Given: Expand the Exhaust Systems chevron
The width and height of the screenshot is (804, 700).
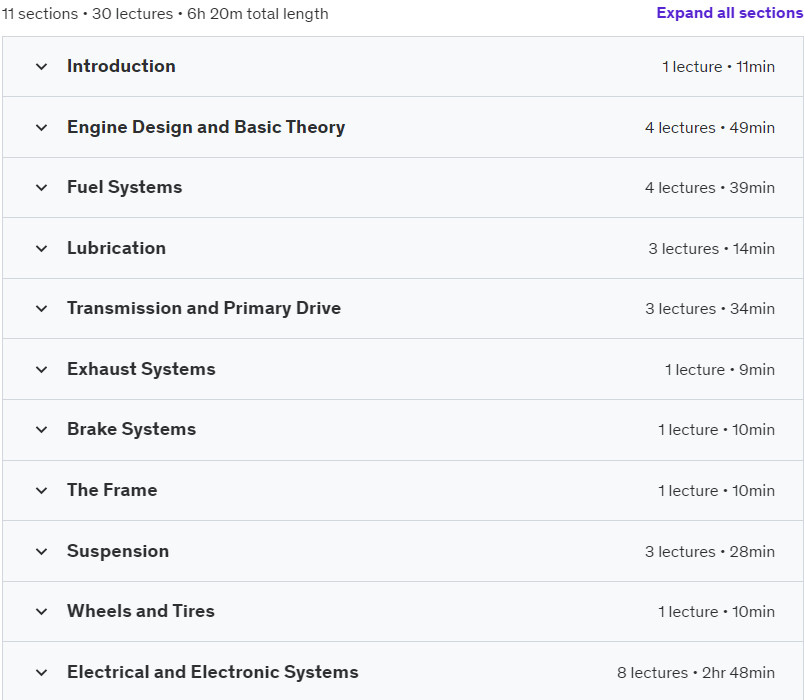Looking at the screenshot, I should [42, 370].
